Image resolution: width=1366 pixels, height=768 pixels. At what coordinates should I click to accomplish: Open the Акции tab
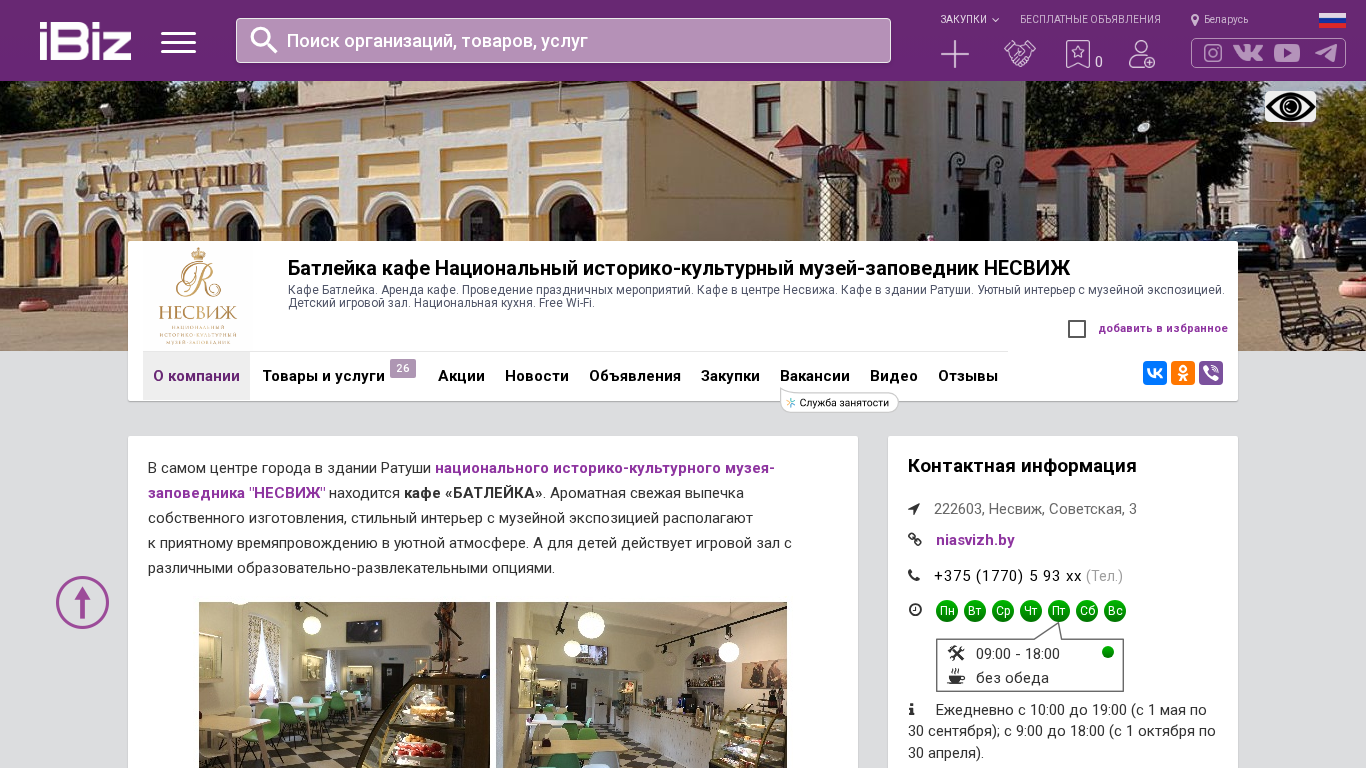(461, 376)
